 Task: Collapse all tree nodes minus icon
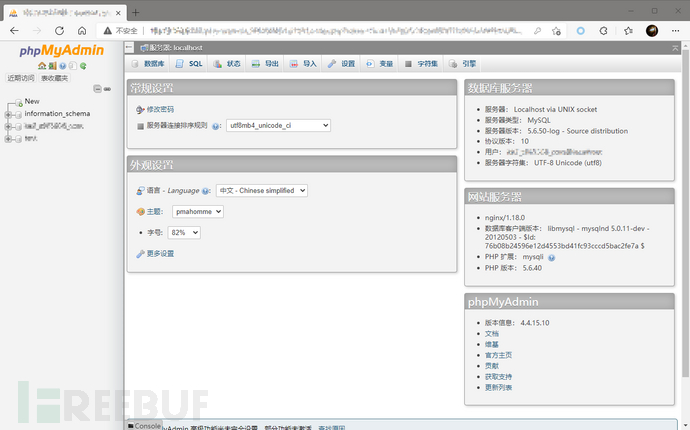pos(97,89)
